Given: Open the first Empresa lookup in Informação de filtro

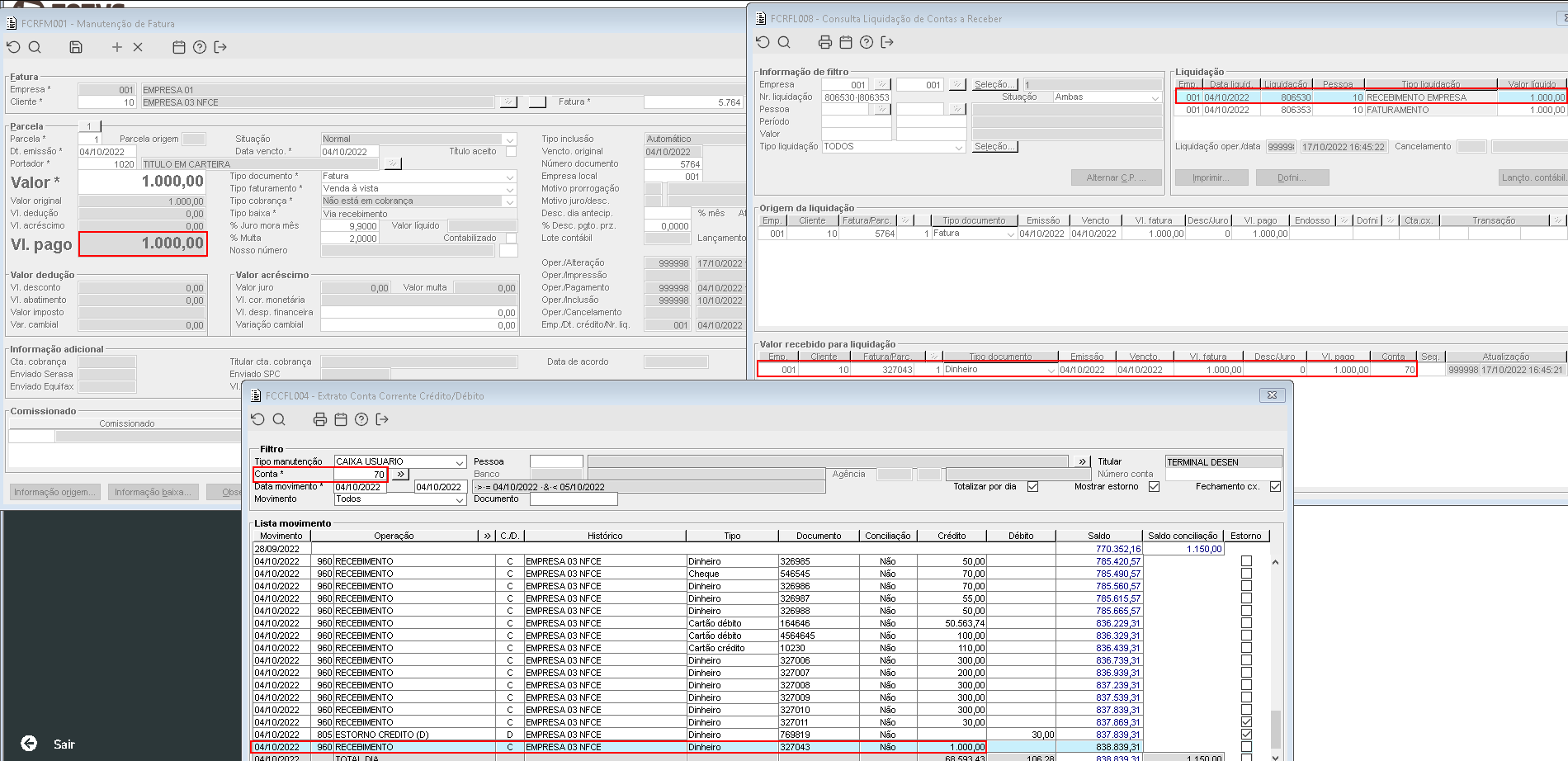Looking at the screenshot, I should point(882,84).
